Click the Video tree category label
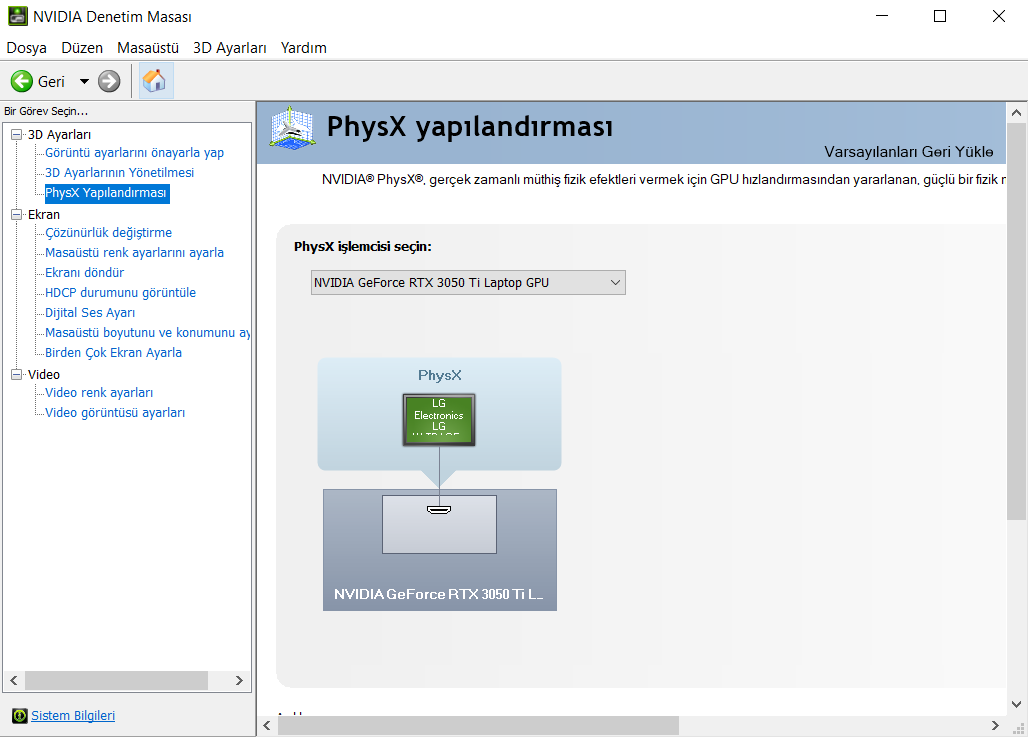This screenshot has width=1028, height=737. point(43,374)
